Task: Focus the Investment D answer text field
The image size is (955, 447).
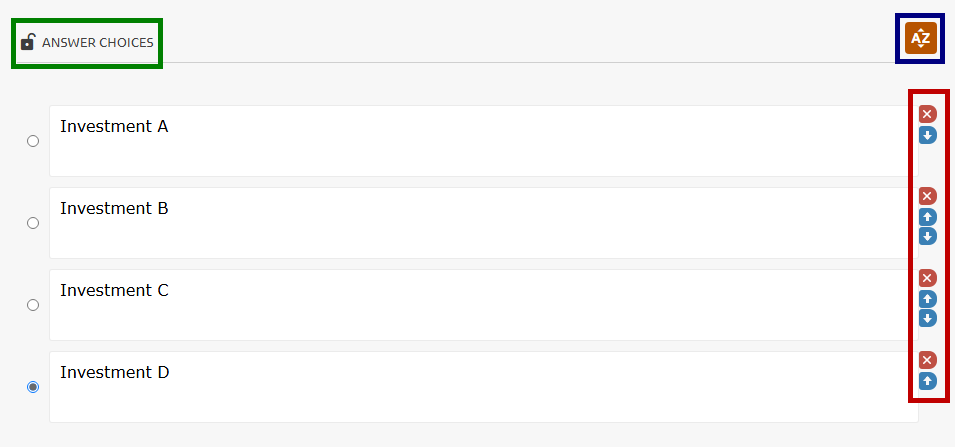Action: coord(483,387)
